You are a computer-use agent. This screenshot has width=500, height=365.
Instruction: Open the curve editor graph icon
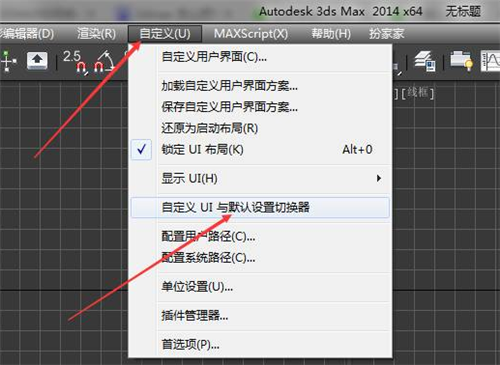coord(490,61)
